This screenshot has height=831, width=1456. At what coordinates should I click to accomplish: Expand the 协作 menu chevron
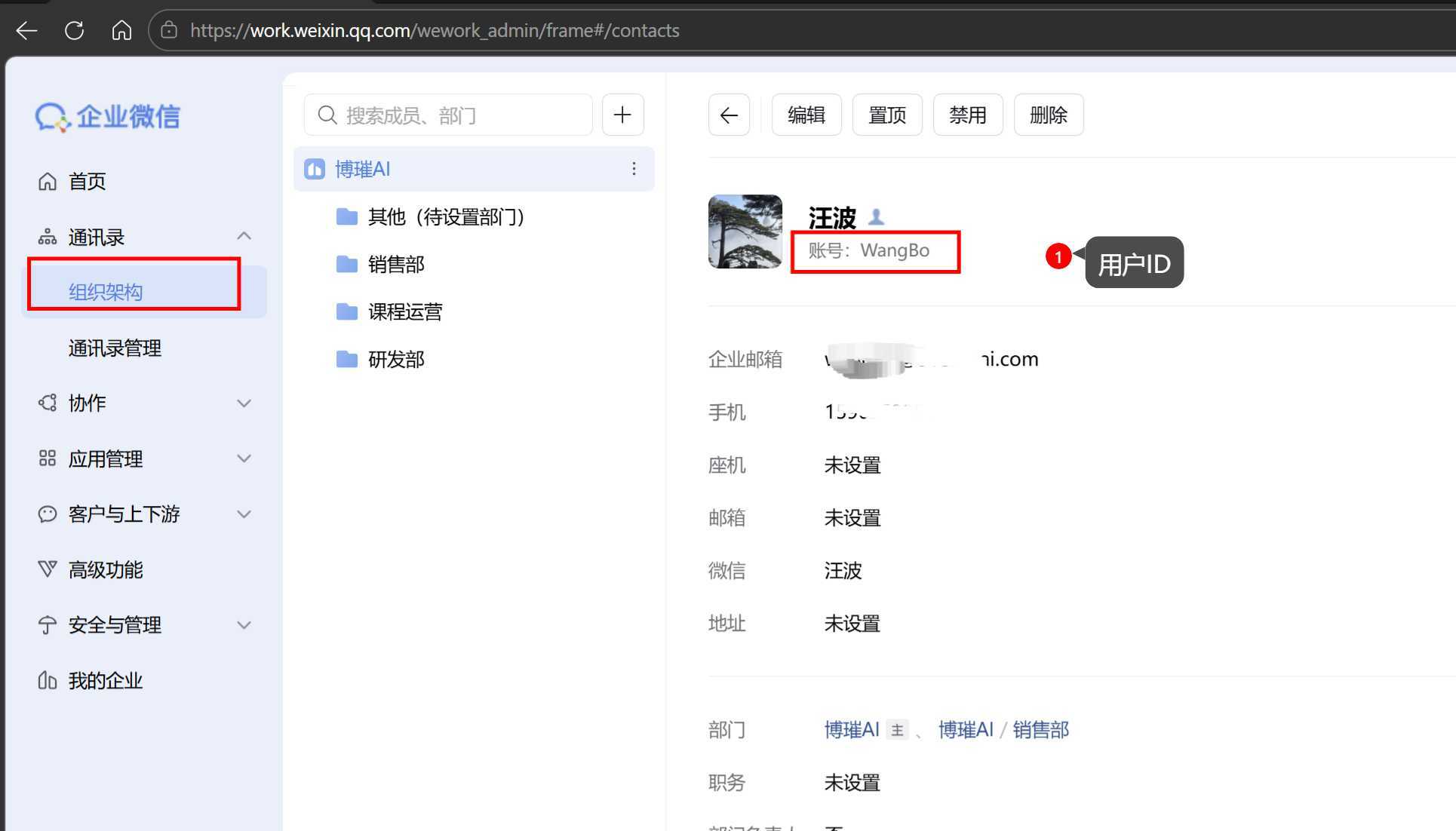click(244, 403)
